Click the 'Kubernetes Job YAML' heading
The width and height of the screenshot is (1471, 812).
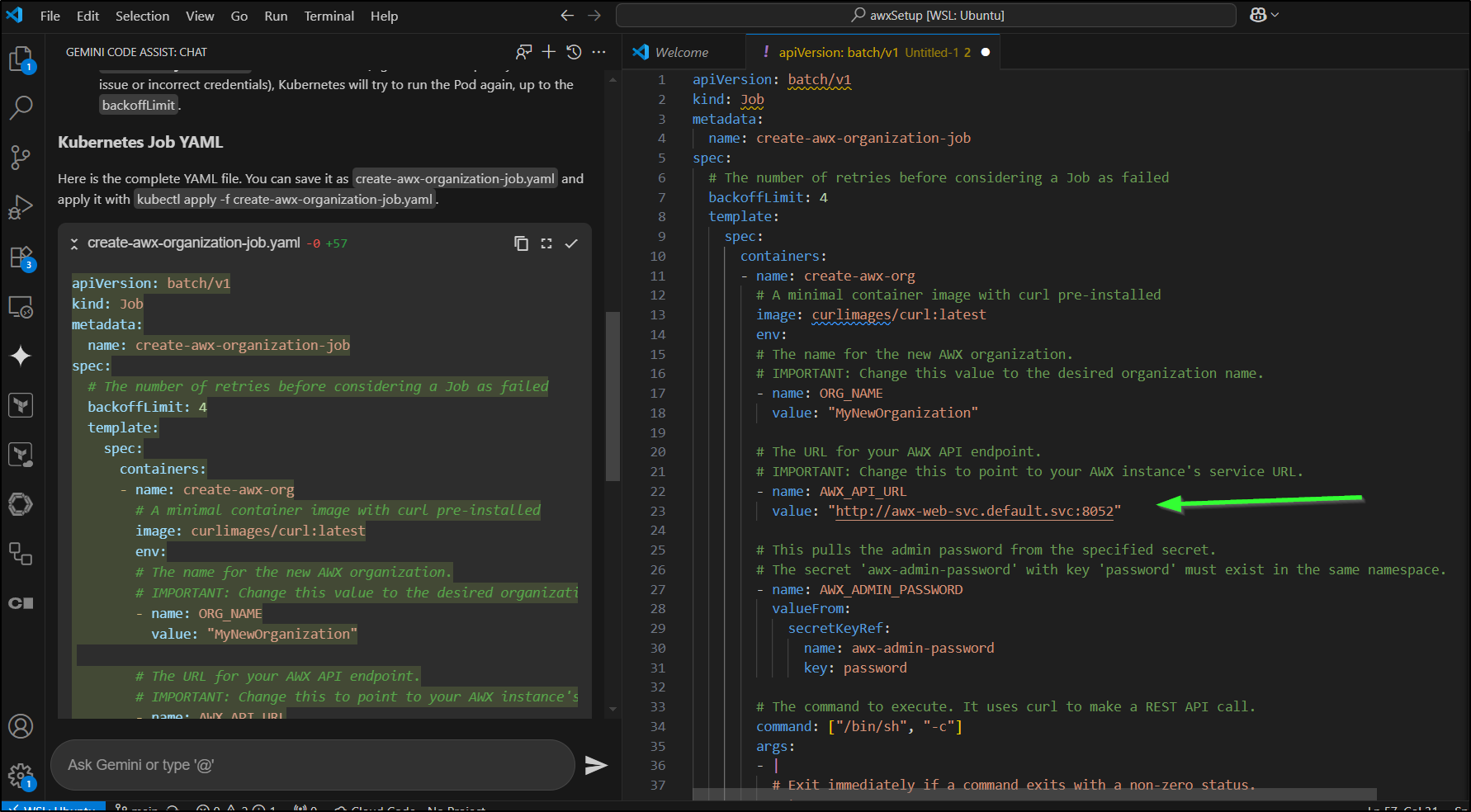point(140,142)
